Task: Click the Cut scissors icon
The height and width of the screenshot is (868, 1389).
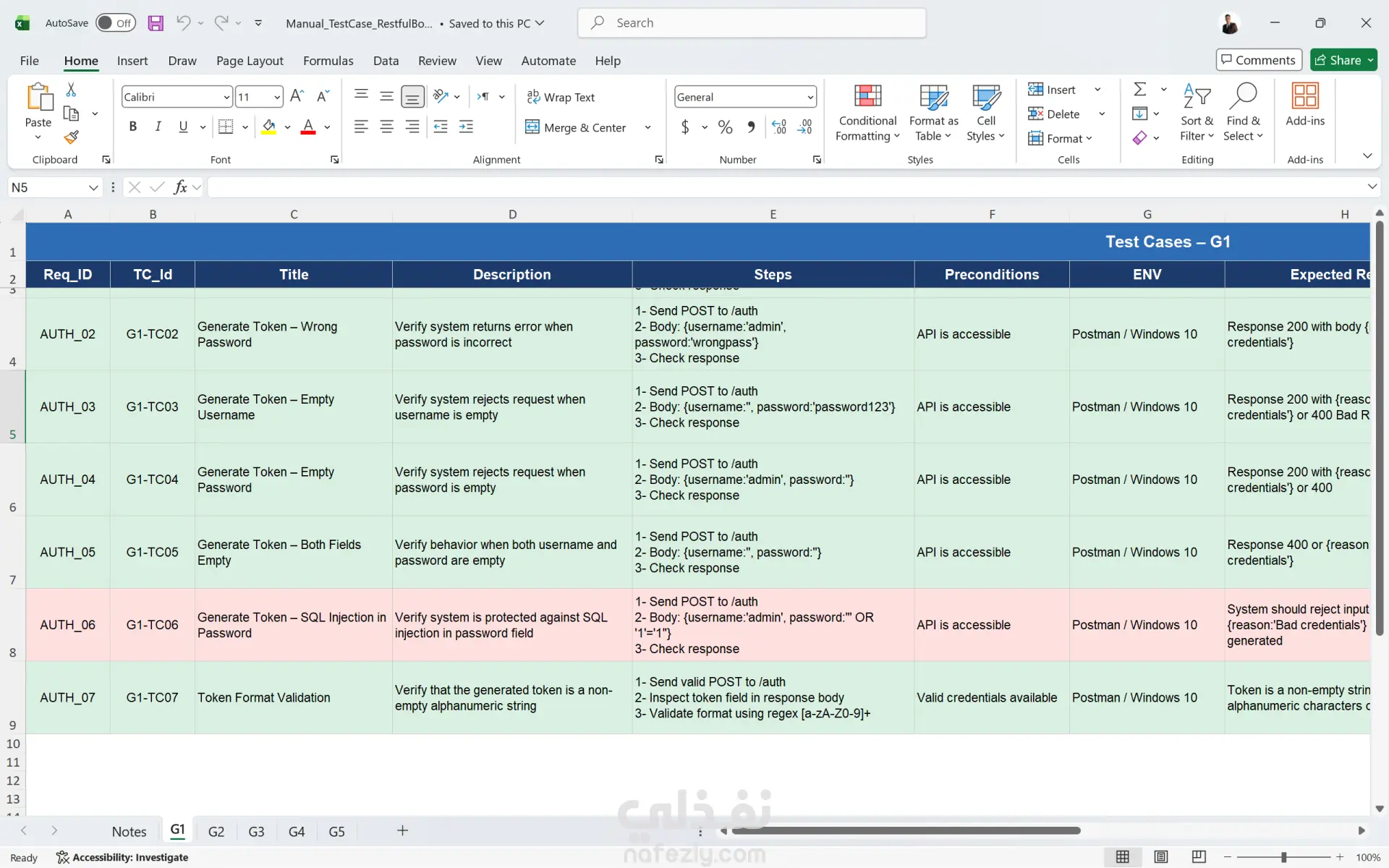Action: (71, 90)
